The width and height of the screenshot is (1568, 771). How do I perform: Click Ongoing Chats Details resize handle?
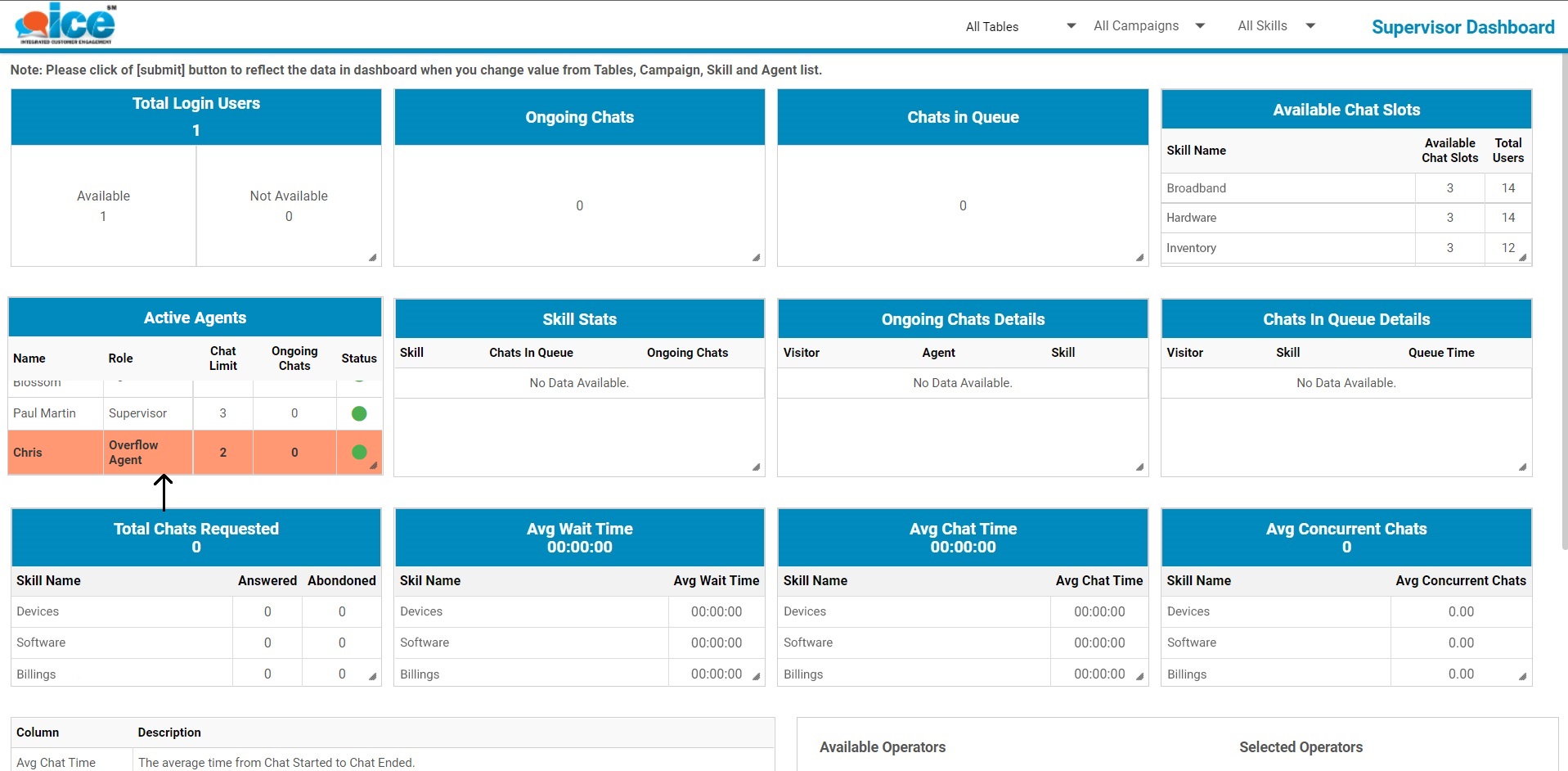1139,467
